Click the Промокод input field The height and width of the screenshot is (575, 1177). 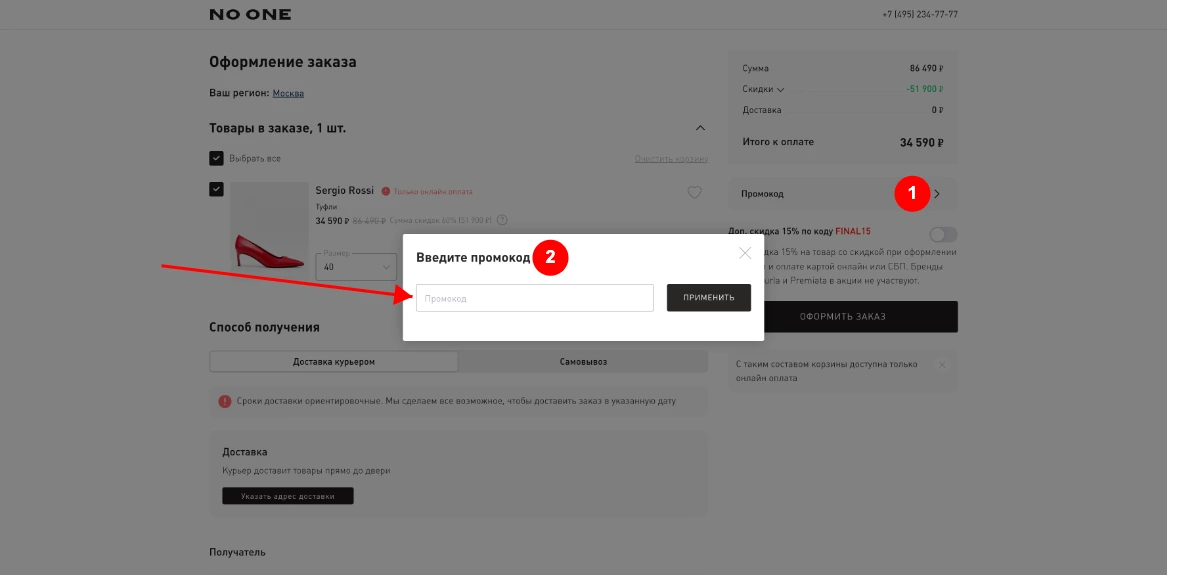[534, 298]
